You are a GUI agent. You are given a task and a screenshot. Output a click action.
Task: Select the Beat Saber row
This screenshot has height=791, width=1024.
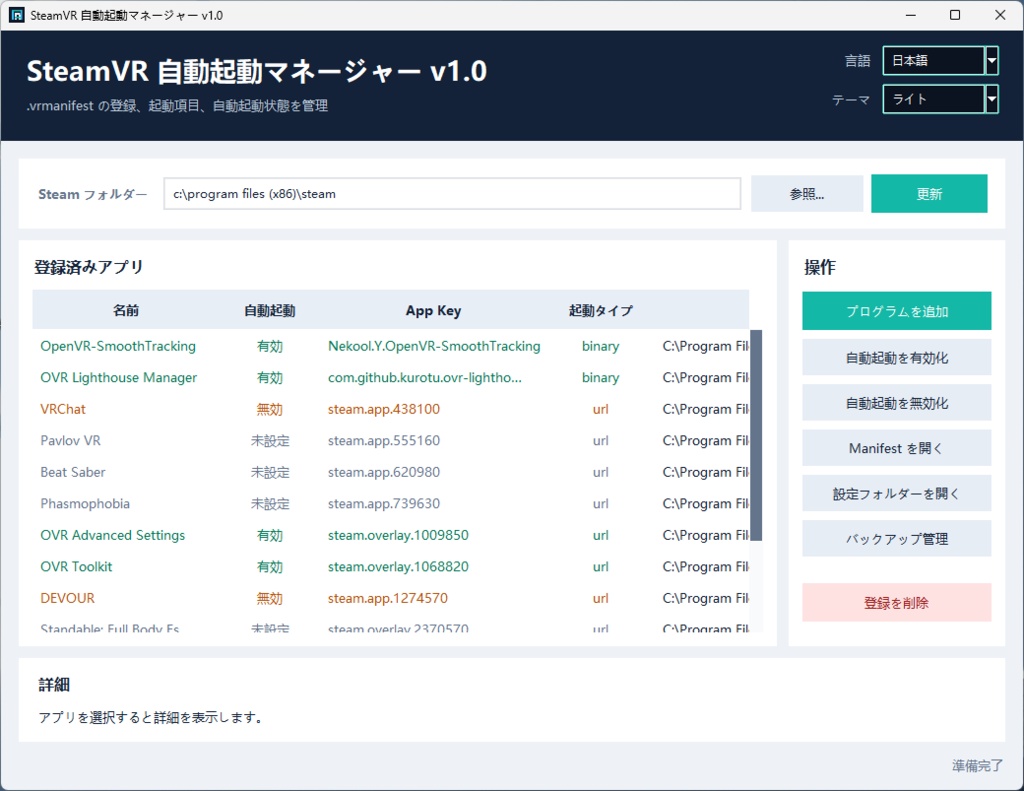click(x=391, y=472)
